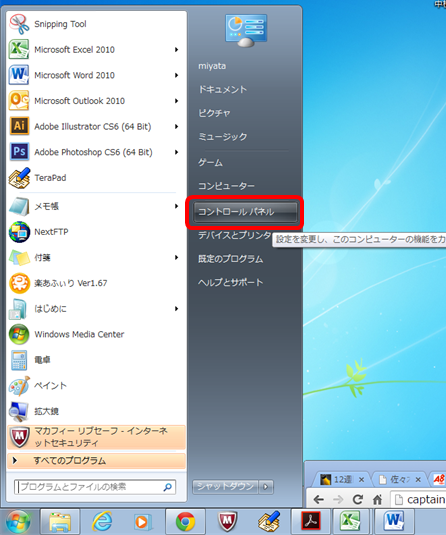
Task: Click the user account picture at top
Action: click(246, 31)
